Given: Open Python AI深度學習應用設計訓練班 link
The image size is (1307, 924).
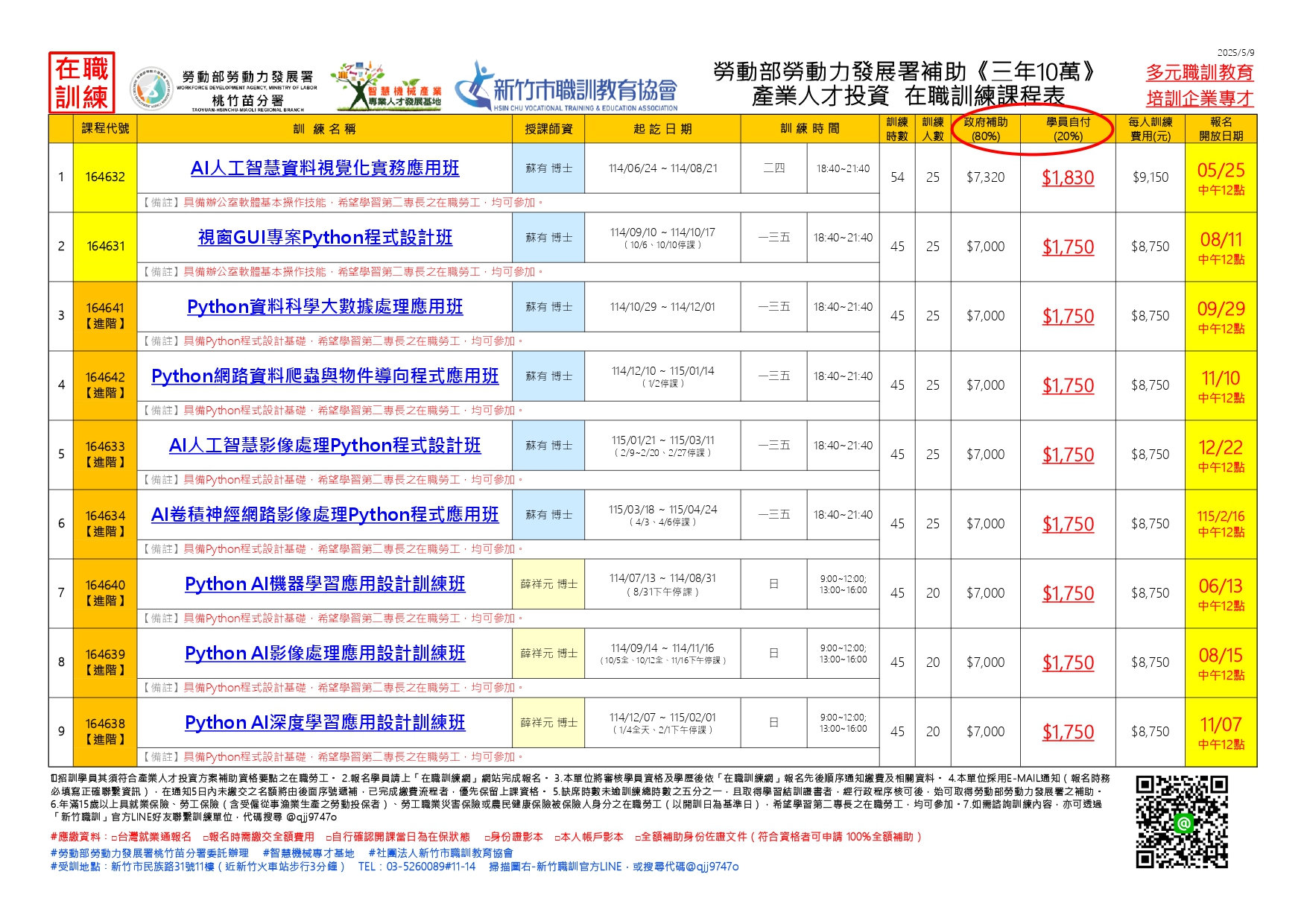Looking at the screenshot, I should [x=325, y=722].
